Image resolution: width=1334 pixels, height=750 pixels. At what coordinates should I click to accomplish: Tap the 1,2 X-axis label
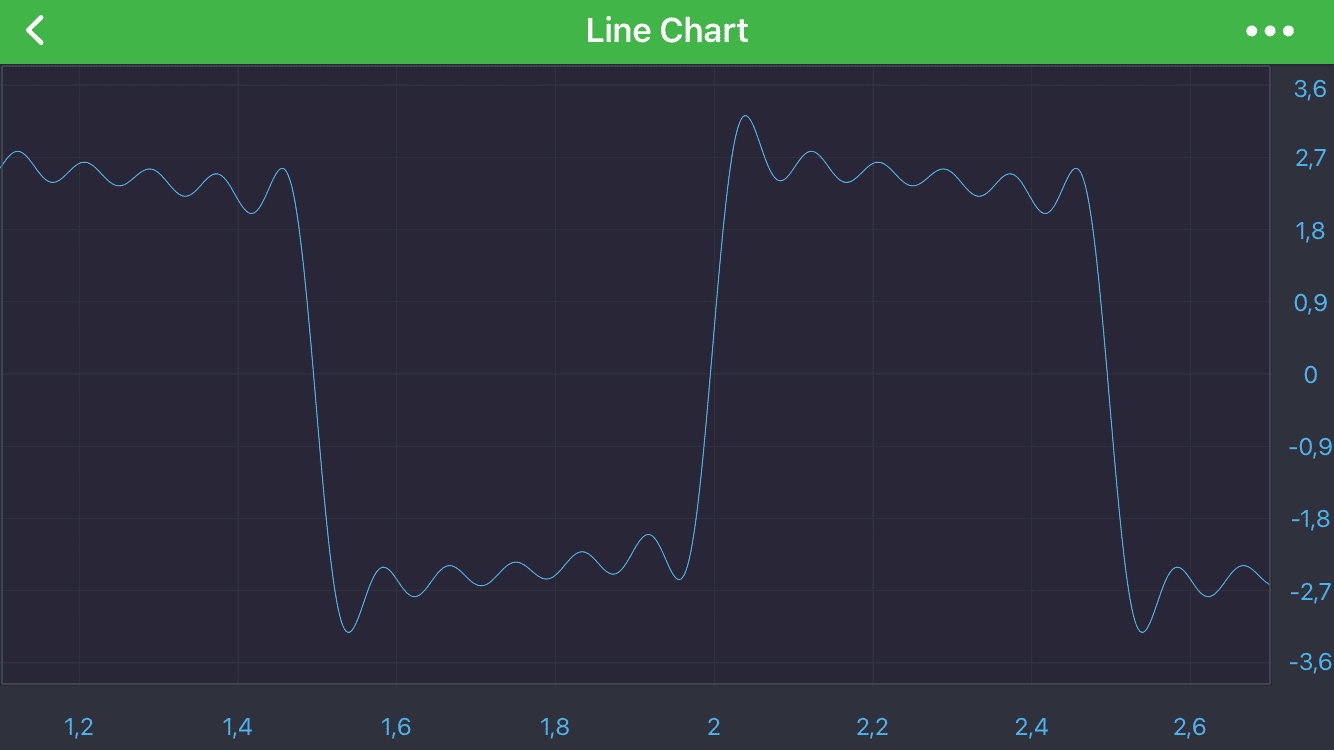[79, 727]
